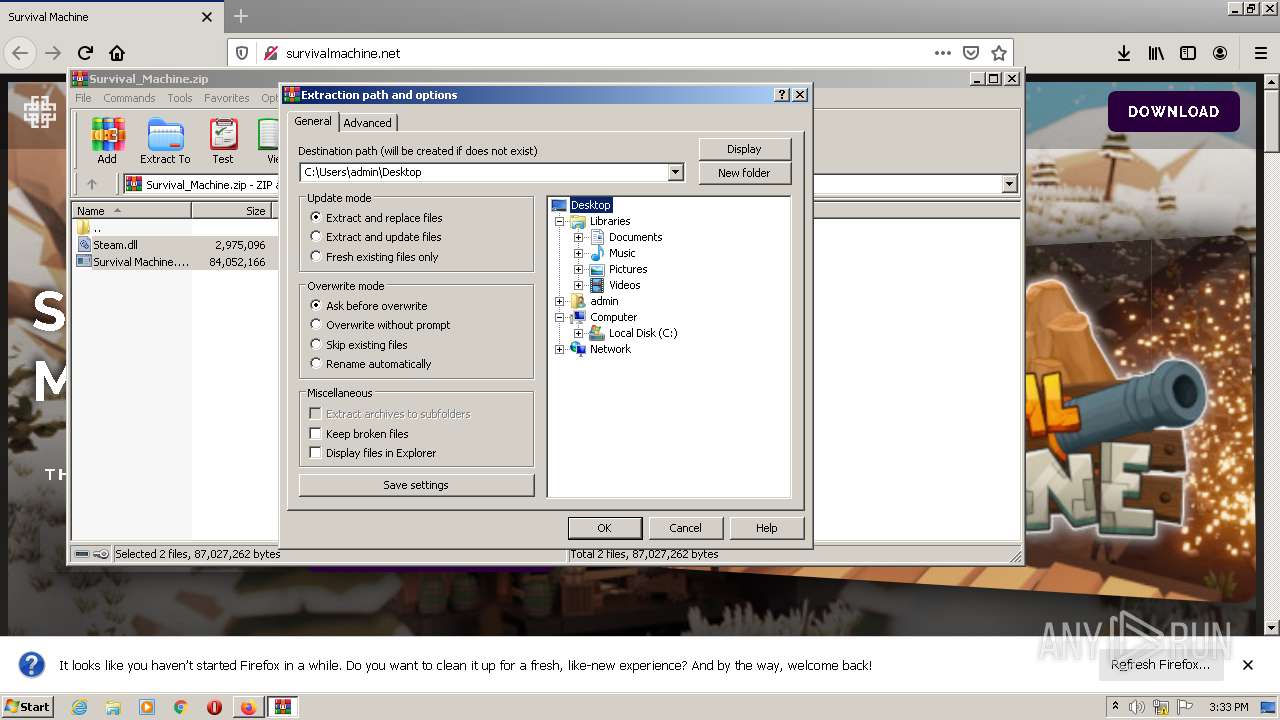Expand the Videos tree node

(578, 285)
